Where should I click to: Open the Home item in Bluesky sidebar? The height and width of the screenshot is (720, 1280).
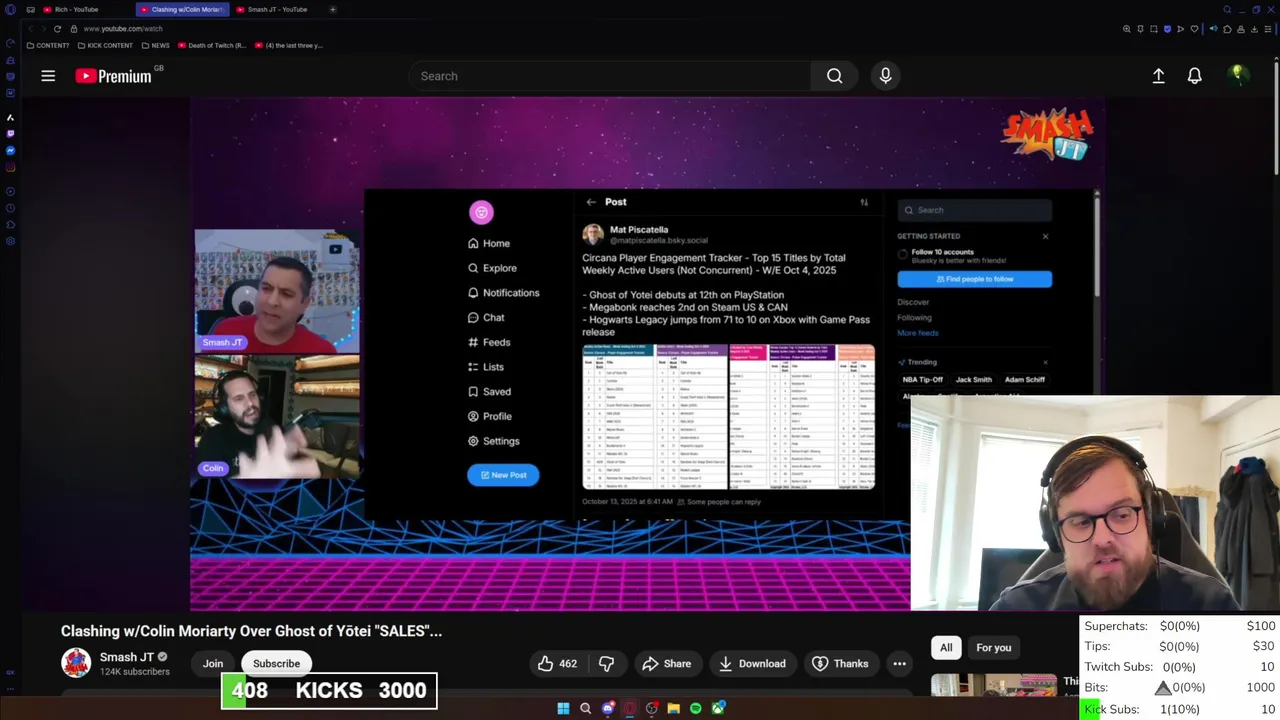489,243
